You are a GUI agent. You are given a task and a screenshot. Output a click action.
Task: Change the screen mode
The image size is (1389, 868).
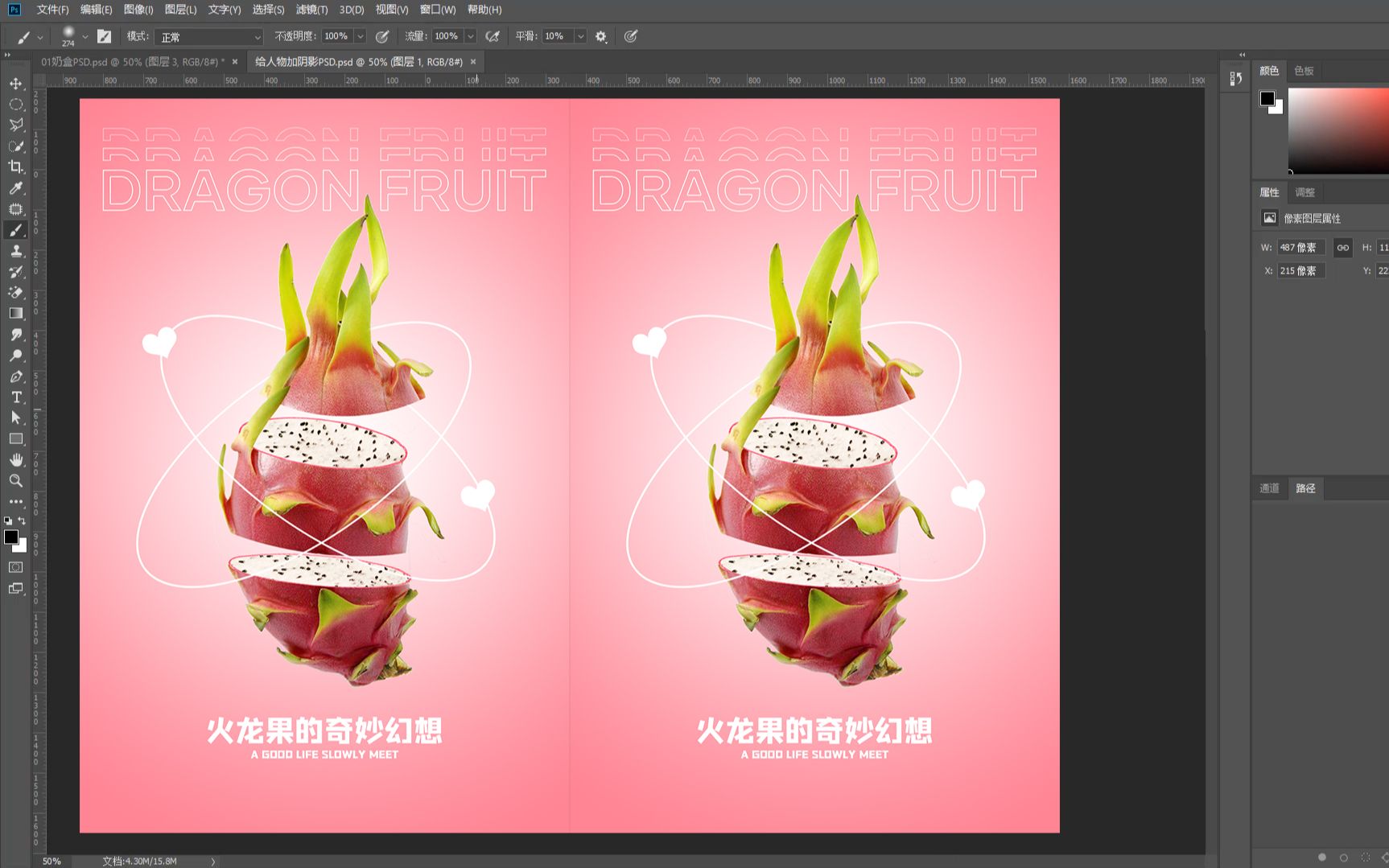(16, 589)
